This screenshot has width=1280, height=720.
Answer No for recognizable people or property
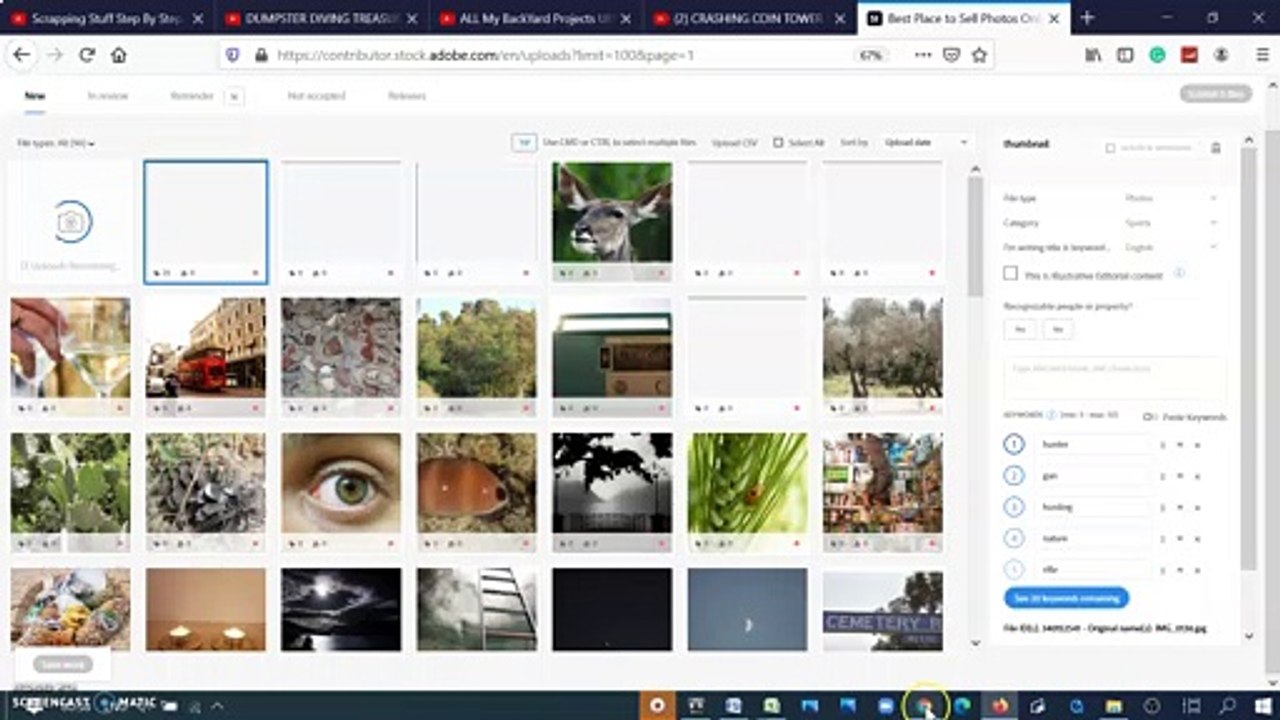click(x=1058, y=328)
